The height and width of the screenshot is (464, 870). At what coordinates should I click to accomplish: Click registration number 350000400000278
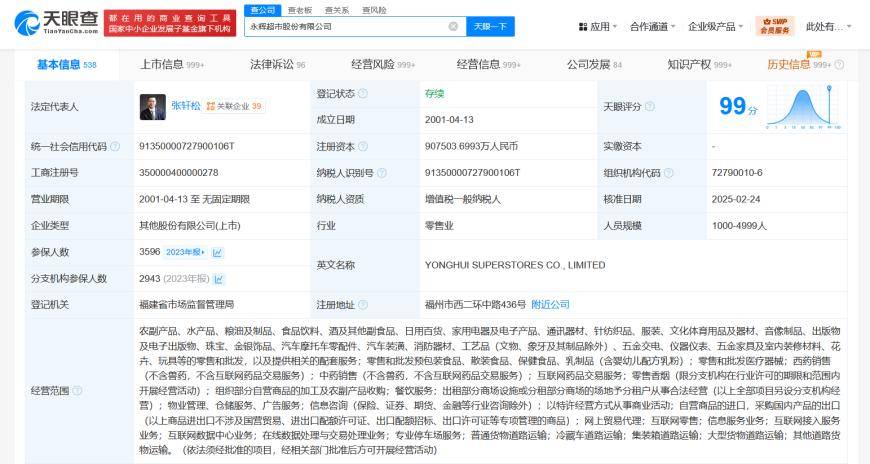click(179, 173)
